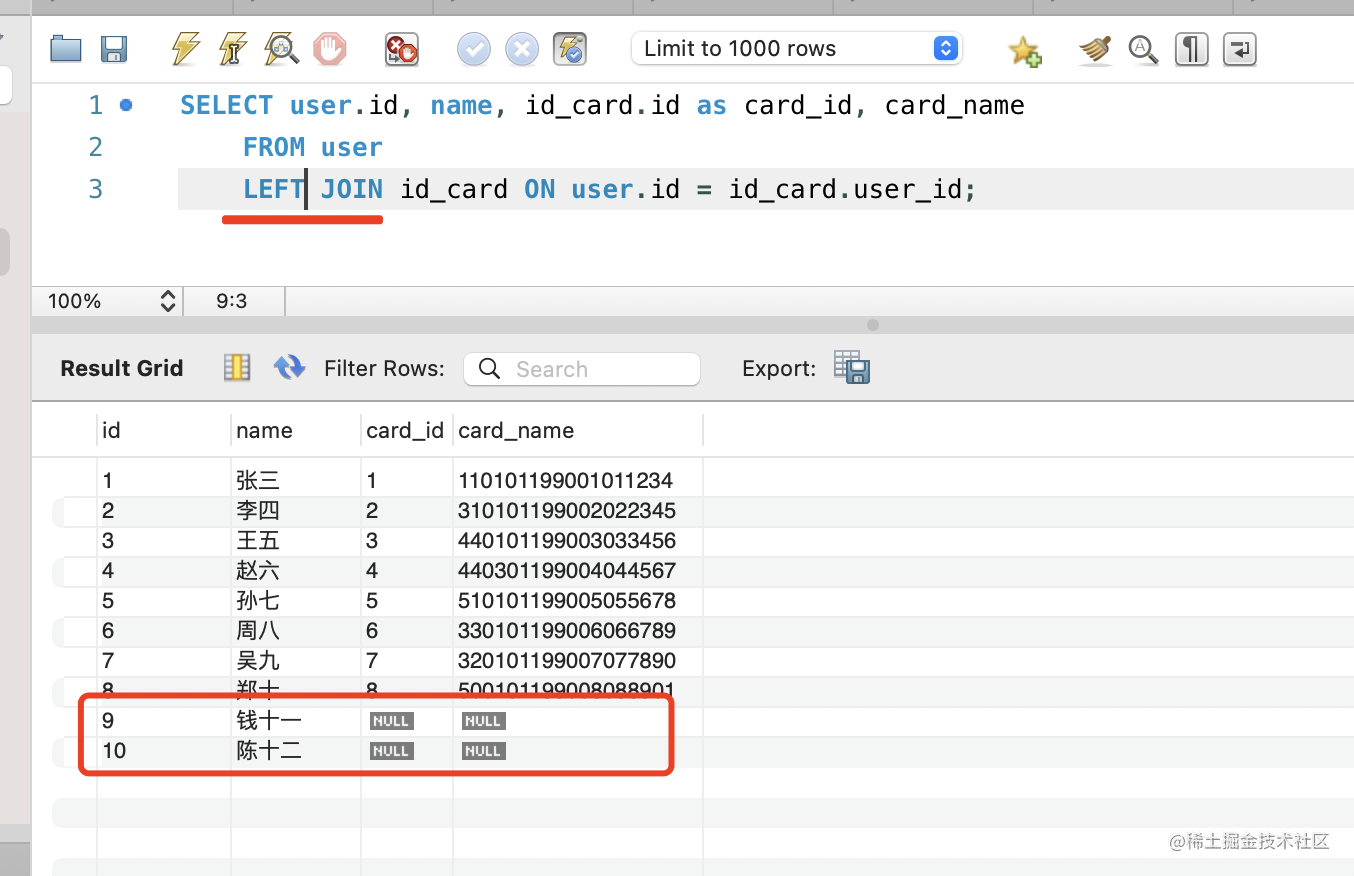The image size is (1354, 876).
Task: Refresh the result grid data
Action: click(290, 368)
